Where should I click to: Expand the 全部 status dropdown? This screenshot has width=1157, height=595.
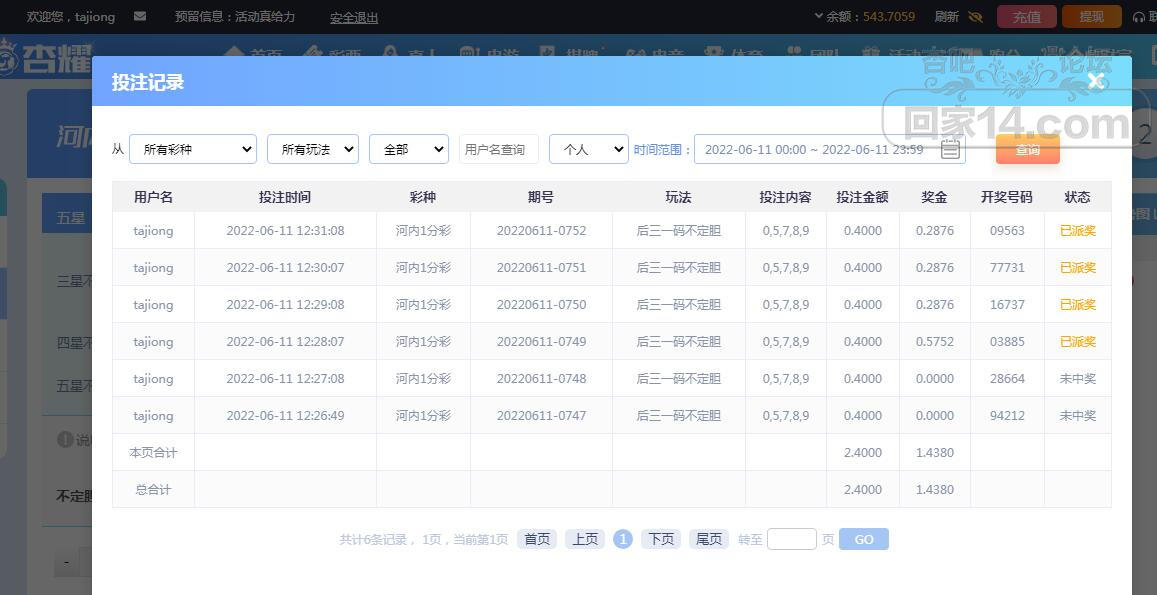(x=408, y=149)
